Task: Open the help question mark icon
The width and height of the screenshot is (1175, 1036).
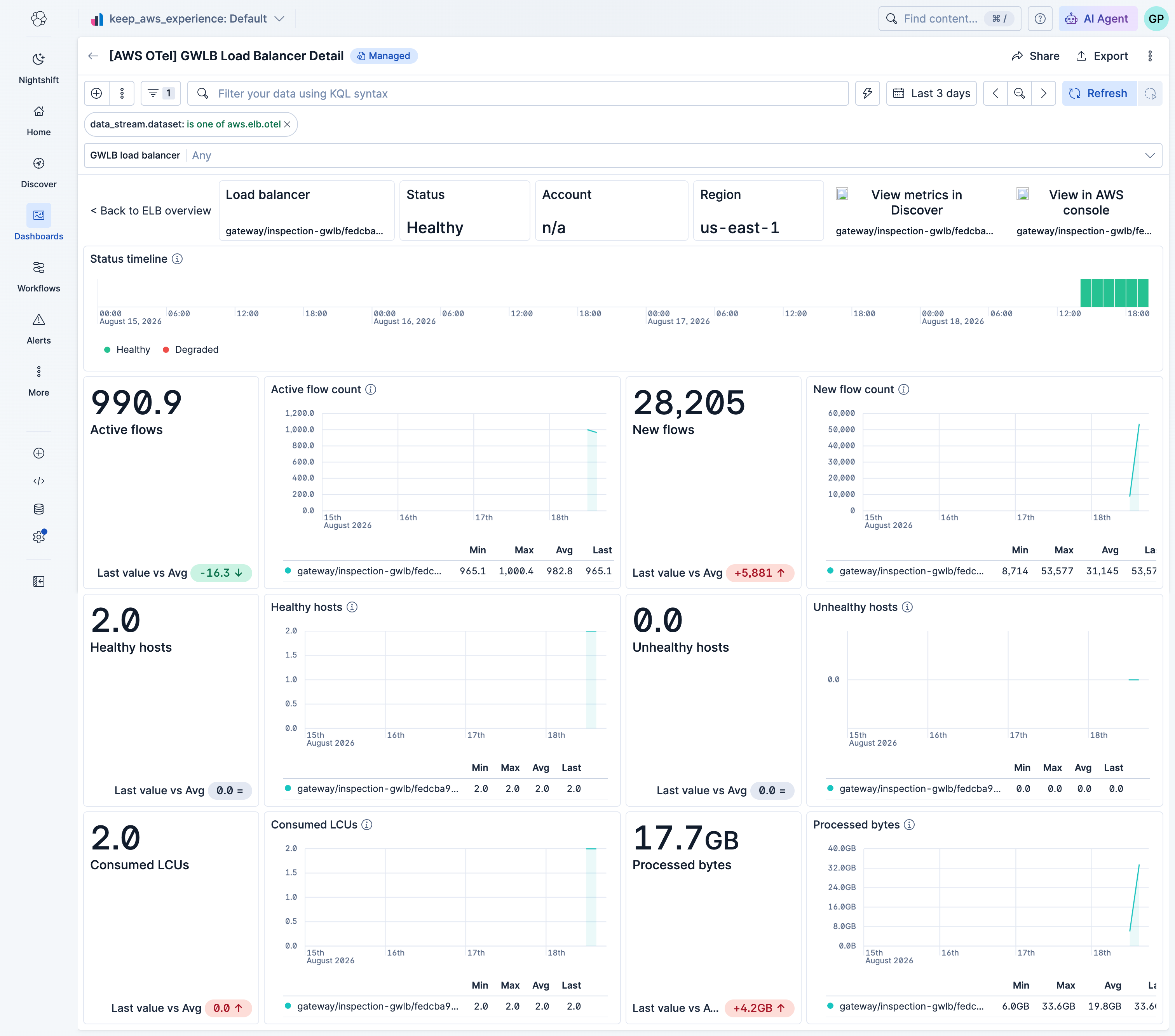Action: [1039, 18]
